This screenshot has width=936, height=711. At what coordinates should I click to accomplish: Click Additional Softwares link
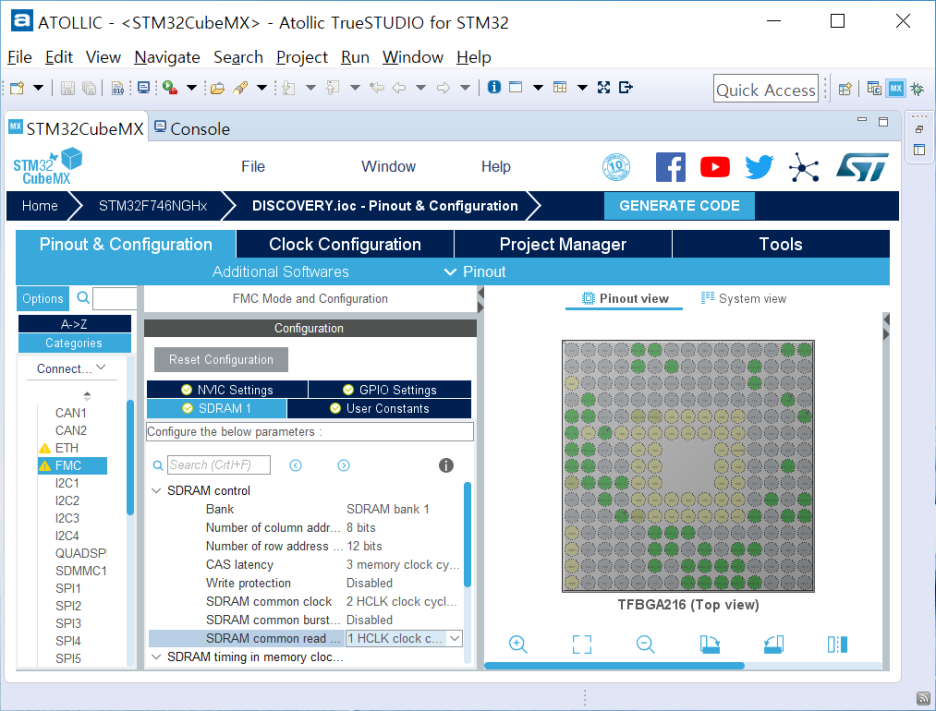[281, 272]
